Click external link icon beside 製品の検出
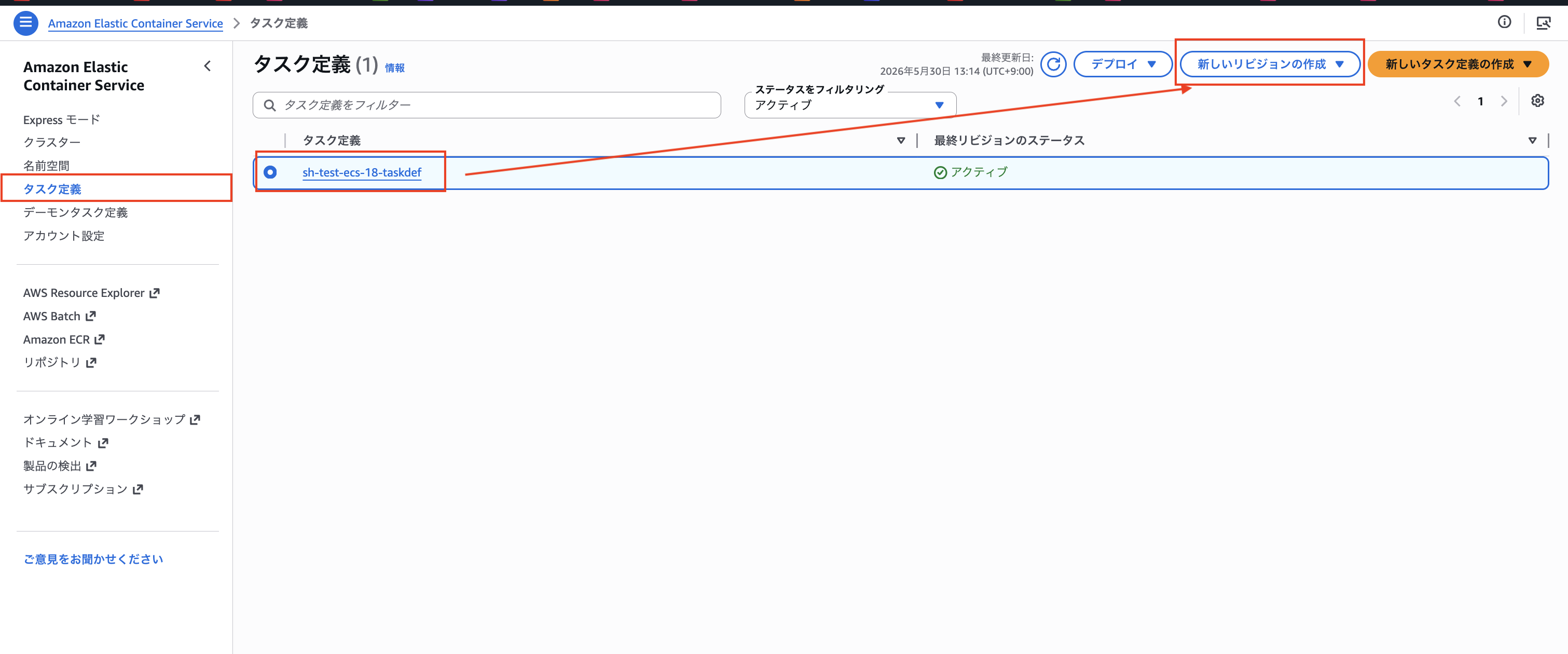 point(91,466)
